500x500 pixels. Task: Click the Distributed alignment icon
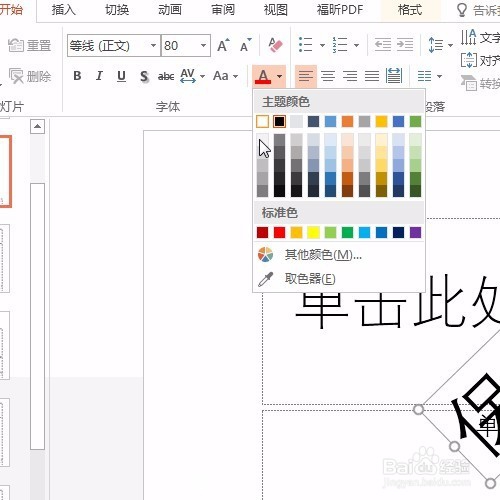(x=394, y=75)
